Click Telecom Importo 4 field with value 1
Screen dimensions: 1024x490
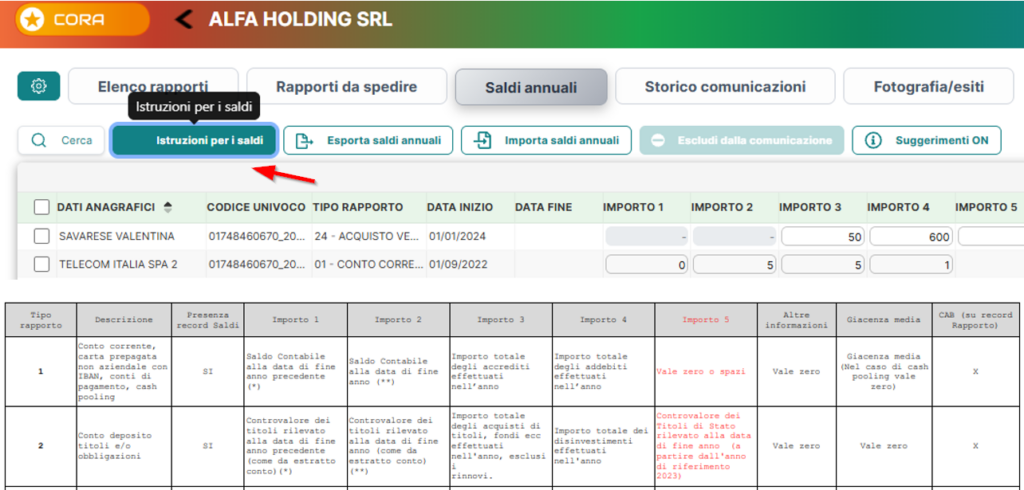coord(911,265)
